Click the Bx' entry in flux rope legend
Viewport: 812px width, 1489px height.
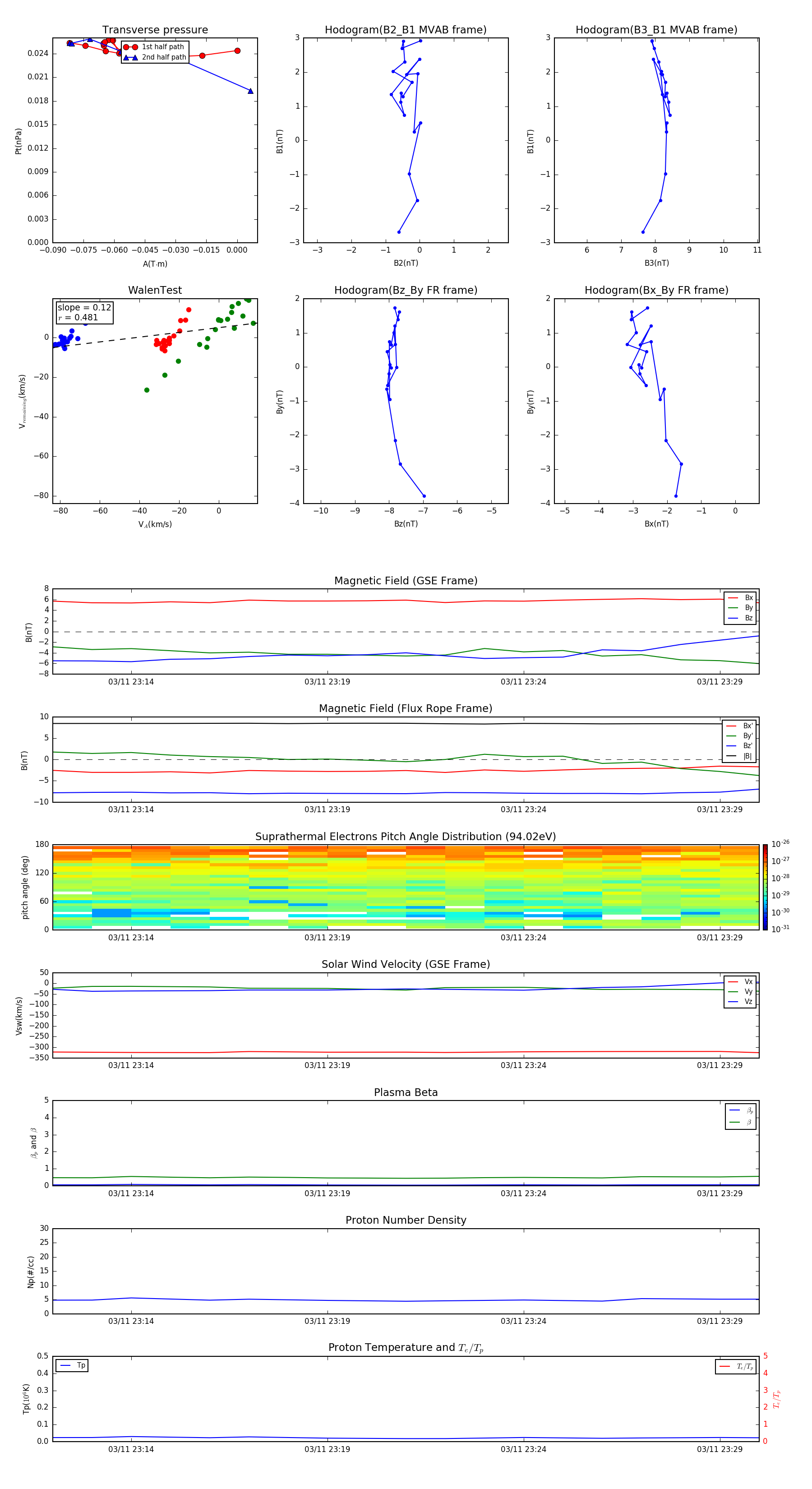[x=739, y=726]
